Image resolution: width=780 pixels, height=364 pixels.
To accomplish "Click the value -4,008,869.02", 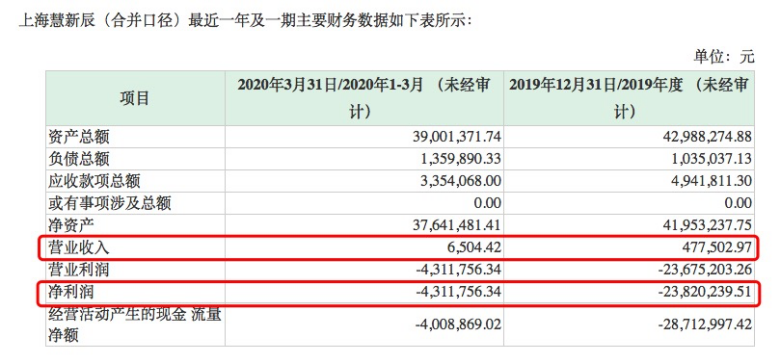I will click(x=458, y=325).
